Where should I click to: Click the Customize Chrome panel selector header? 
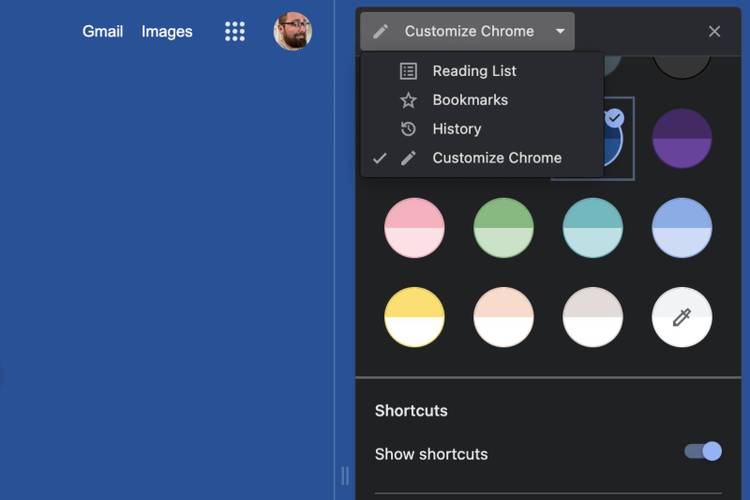tap(468, 31)
